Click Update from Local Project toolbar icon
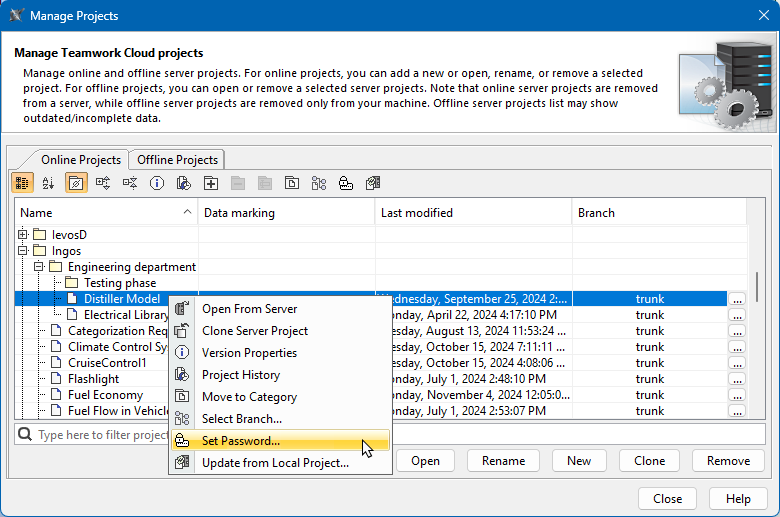Viewport: 780px width, 517px height. 373,183
